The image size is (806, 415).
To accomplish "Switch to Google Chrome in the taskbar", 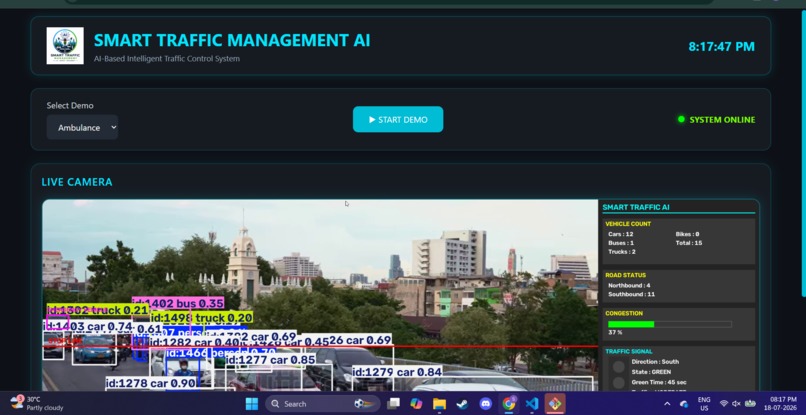I will [508, 404].
